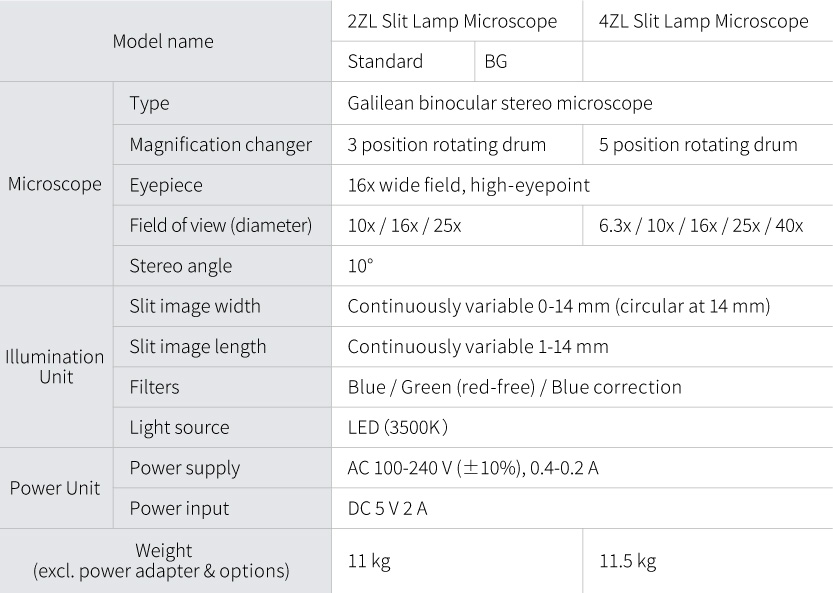Click the "Power Unit" category label

point(55,488)
